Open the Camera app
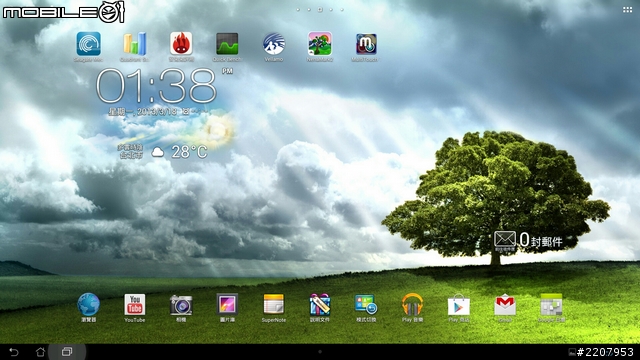Image resolution: width=640 pixels, height=360 pixels. [181, 305]
